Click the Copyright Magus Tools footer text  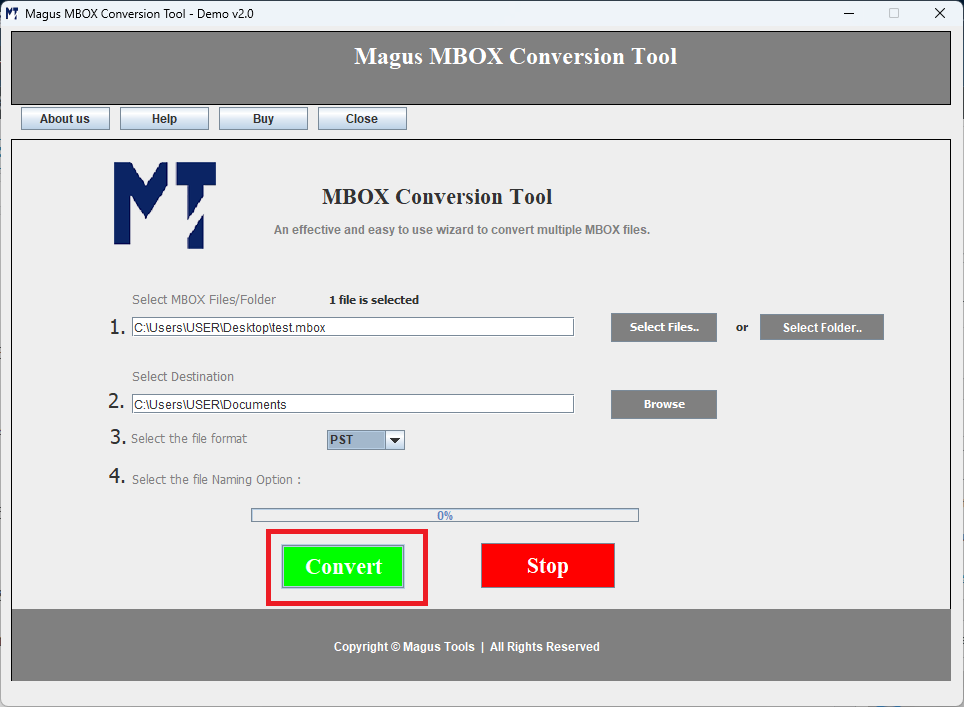[467, 647]
